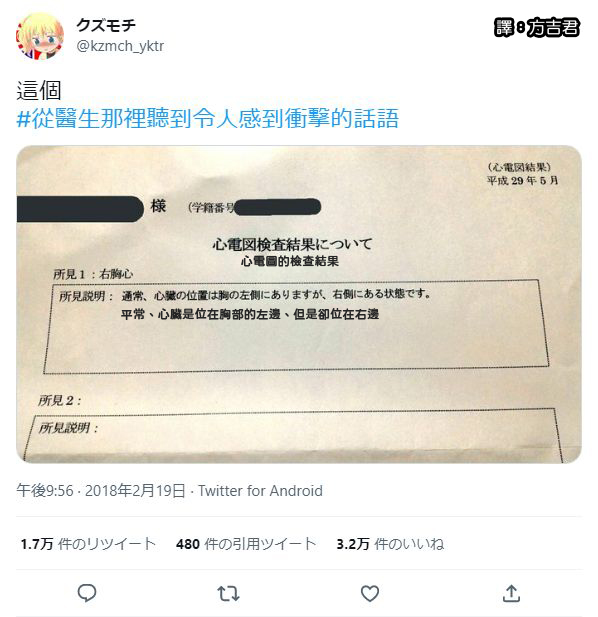Screen dimensions: 598x617
Task: View the 3.2万 件のいいね list
Action: coord(390,544)
